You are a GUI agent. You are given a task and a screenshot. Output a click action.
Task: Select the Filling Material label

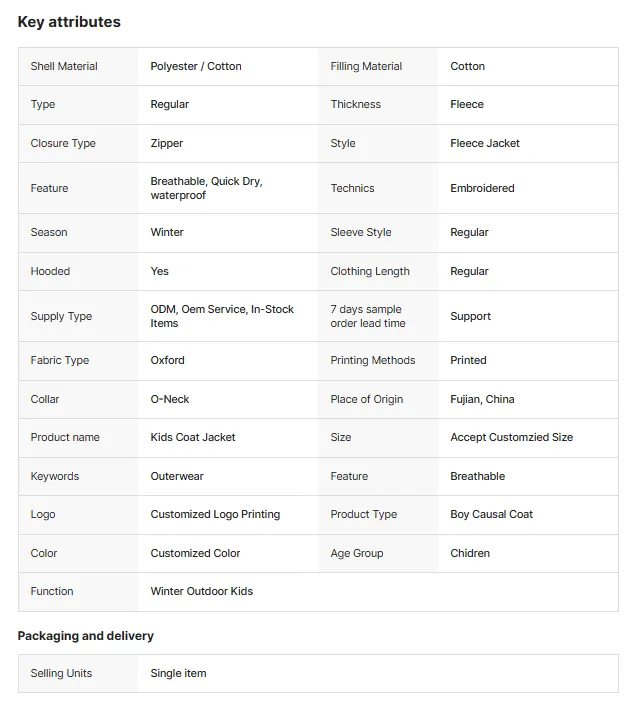point(366,66)
